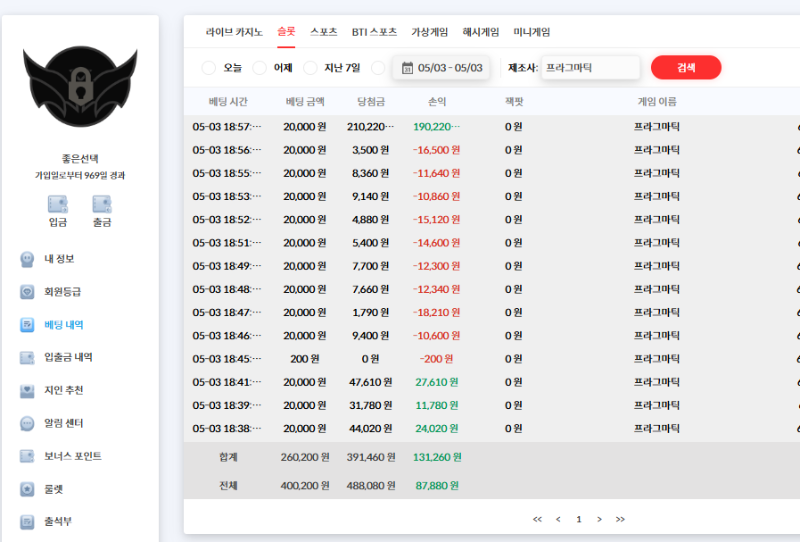Click the 131,260 원 subtotal profit
This screenshot has width=800, height=542.
coord(437,457)
